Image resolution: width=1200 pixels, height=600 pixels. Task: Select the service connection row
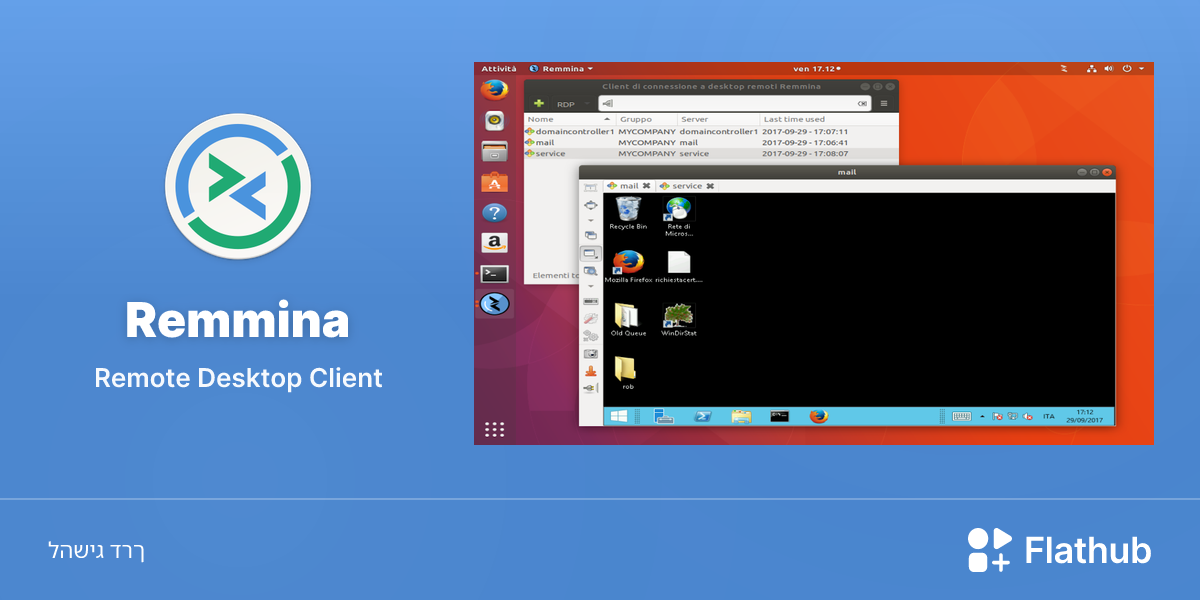711,153
